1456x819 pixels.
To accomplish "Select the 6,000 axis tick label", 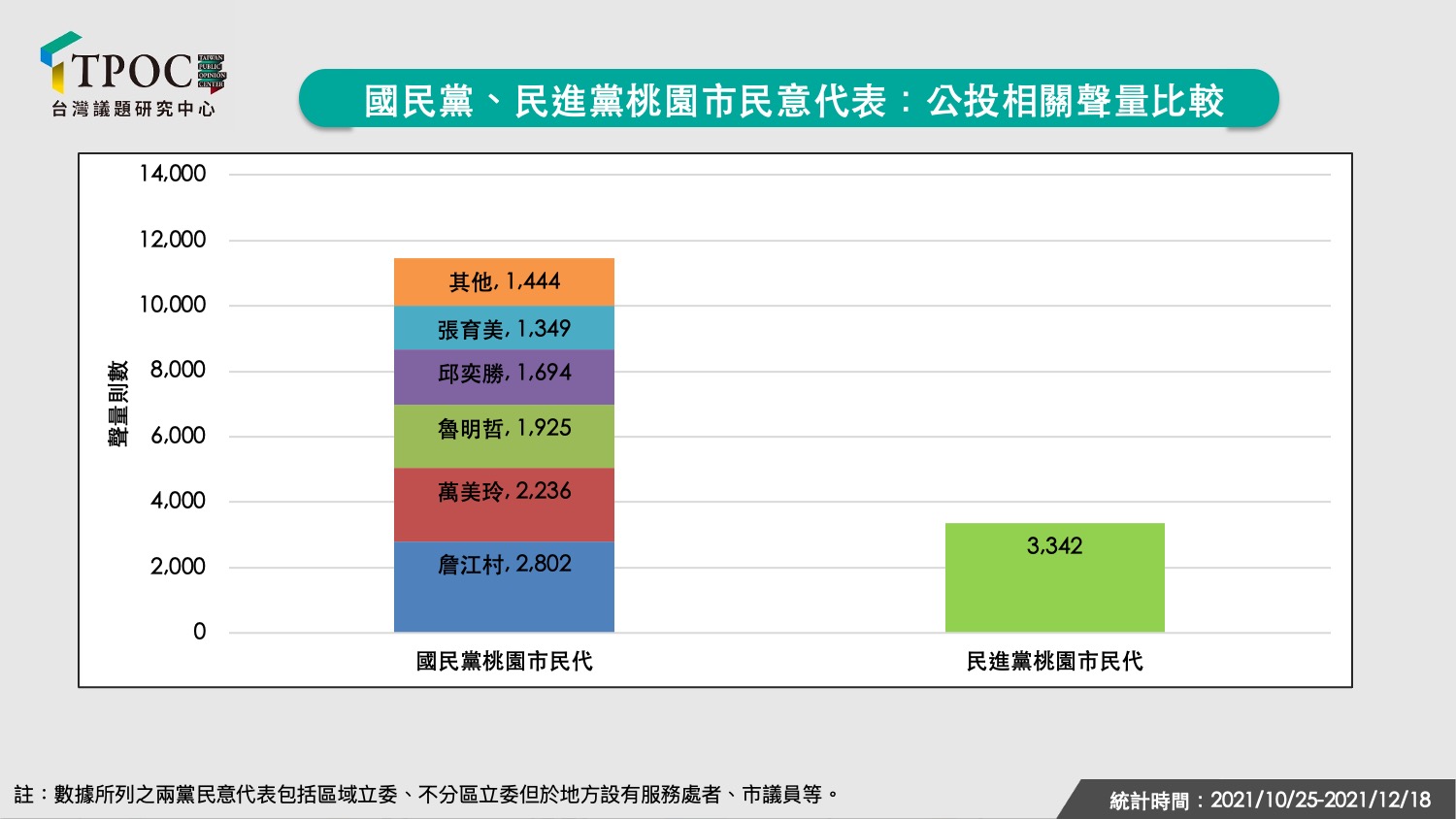I will pyautogui.click(x=178, y=436).
